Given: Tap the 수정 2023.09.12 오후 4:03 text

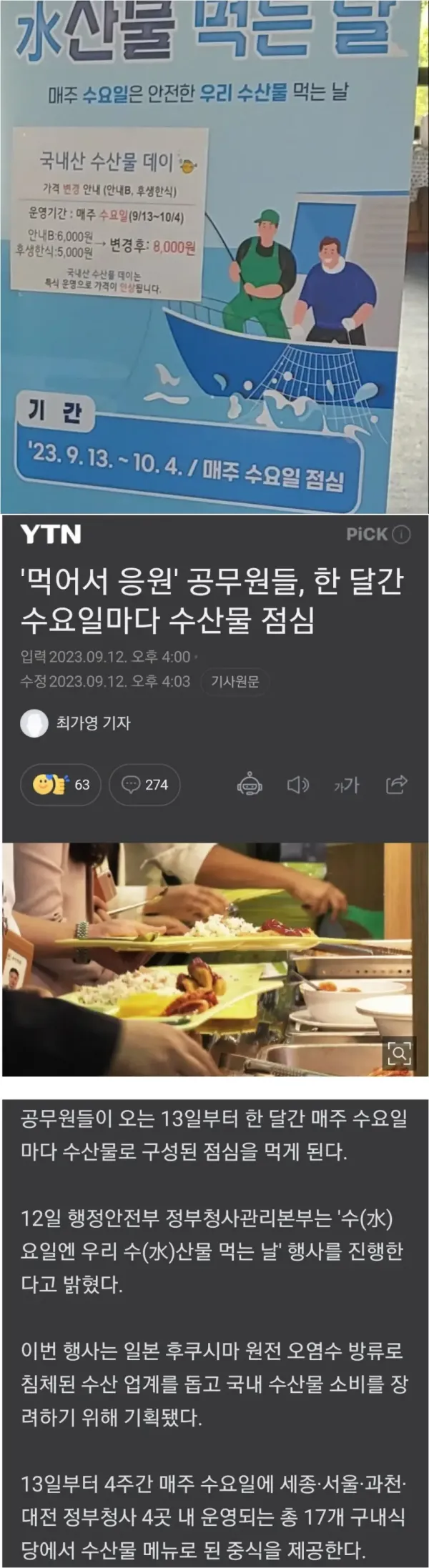Looking at the screenshot, I should point(105,681).
